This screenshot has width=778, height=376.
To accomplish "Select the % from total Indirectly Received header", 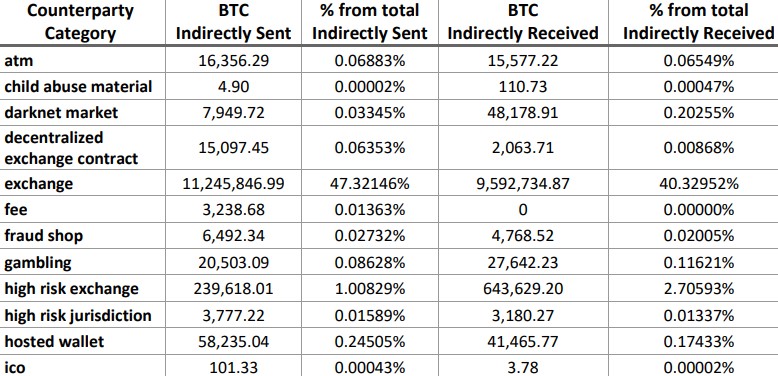I will (x=698, y=22).
